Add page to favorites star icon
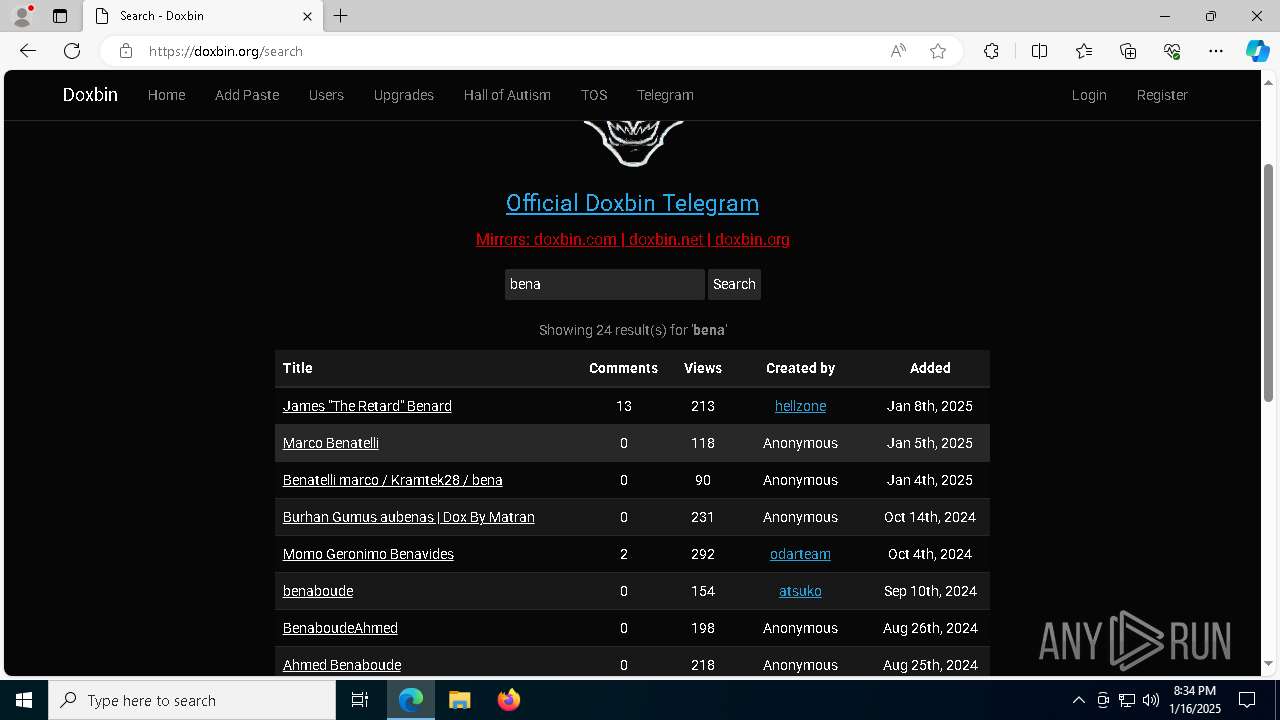1280x720 pixels. (938, 51)
